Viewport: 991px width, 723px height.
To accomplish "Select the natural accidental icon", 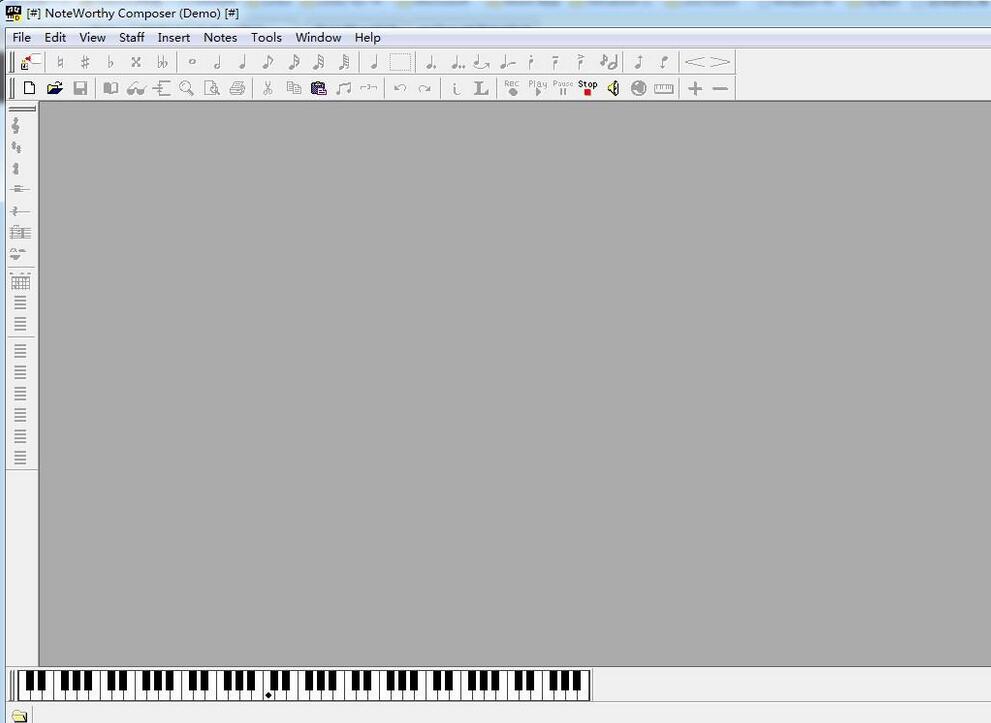I will click(x=60, y=62).
